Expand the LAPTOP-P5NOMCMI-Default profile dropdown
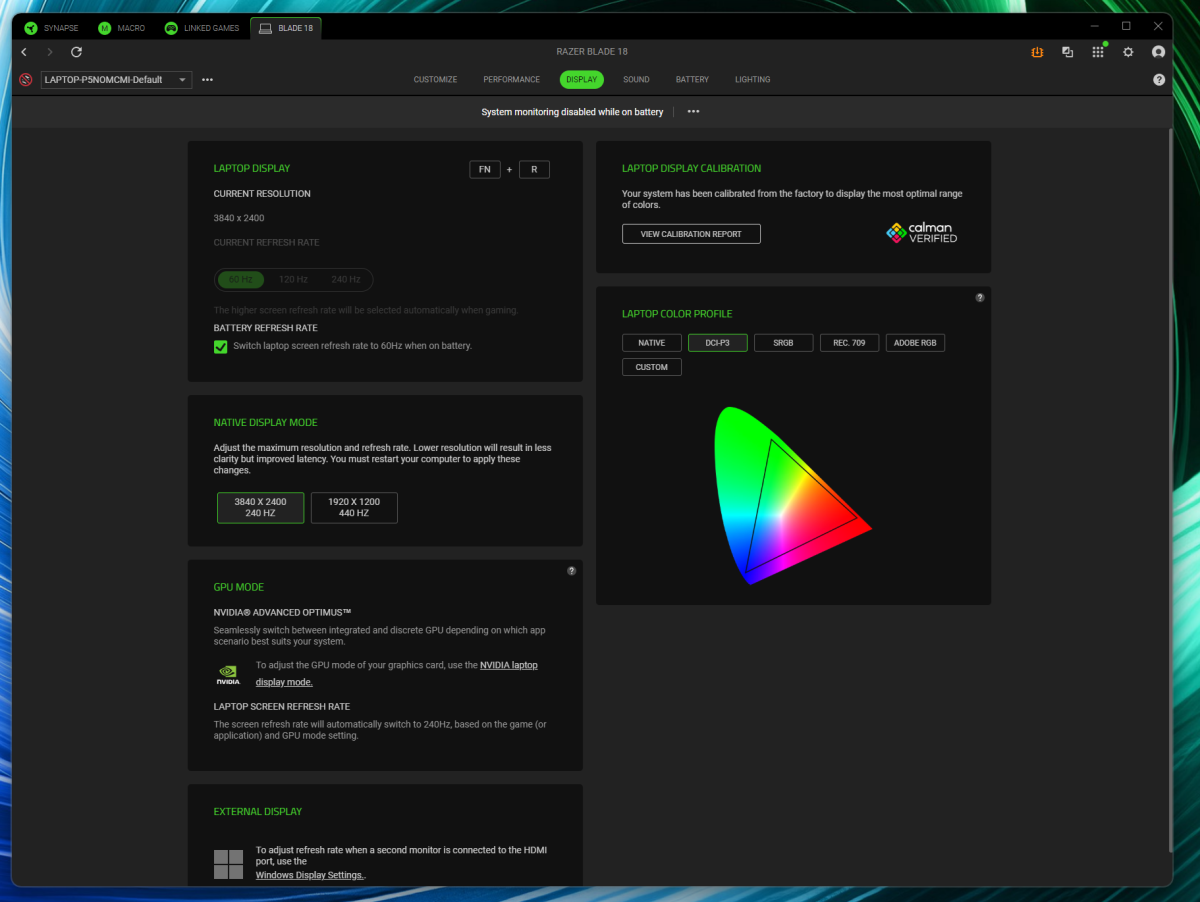 tap(116, 79)
